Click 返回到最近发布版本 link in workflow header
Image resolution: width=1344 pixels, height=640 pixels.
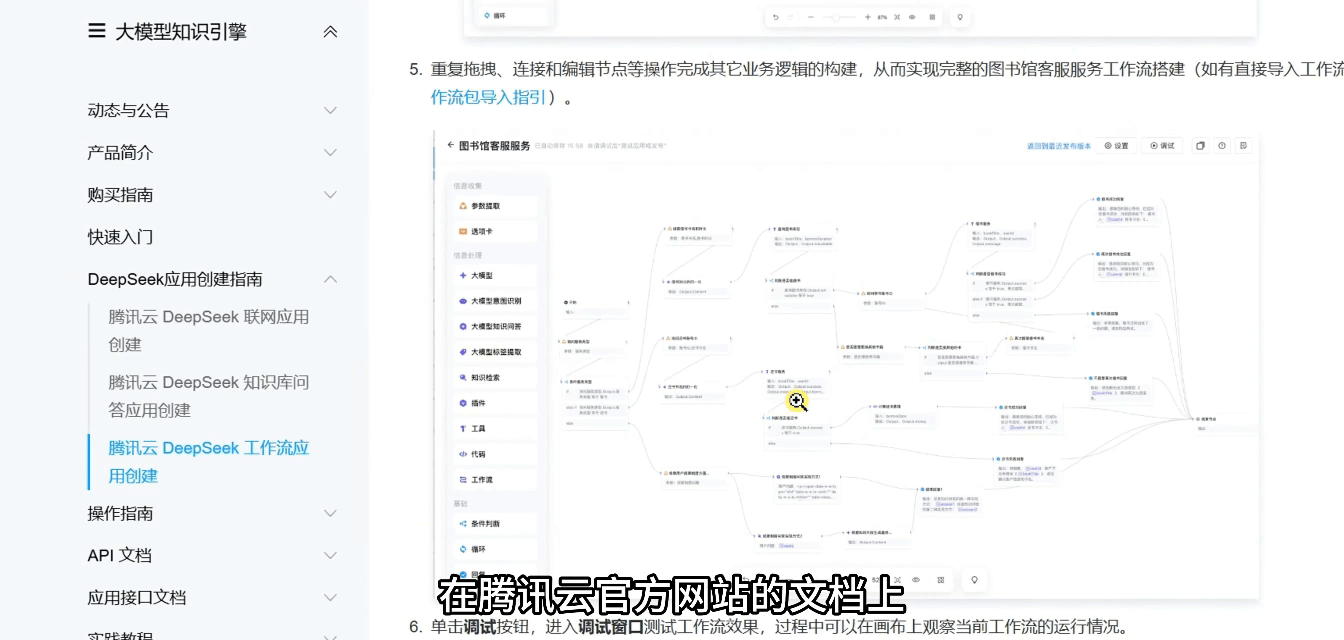[1059, 146]
